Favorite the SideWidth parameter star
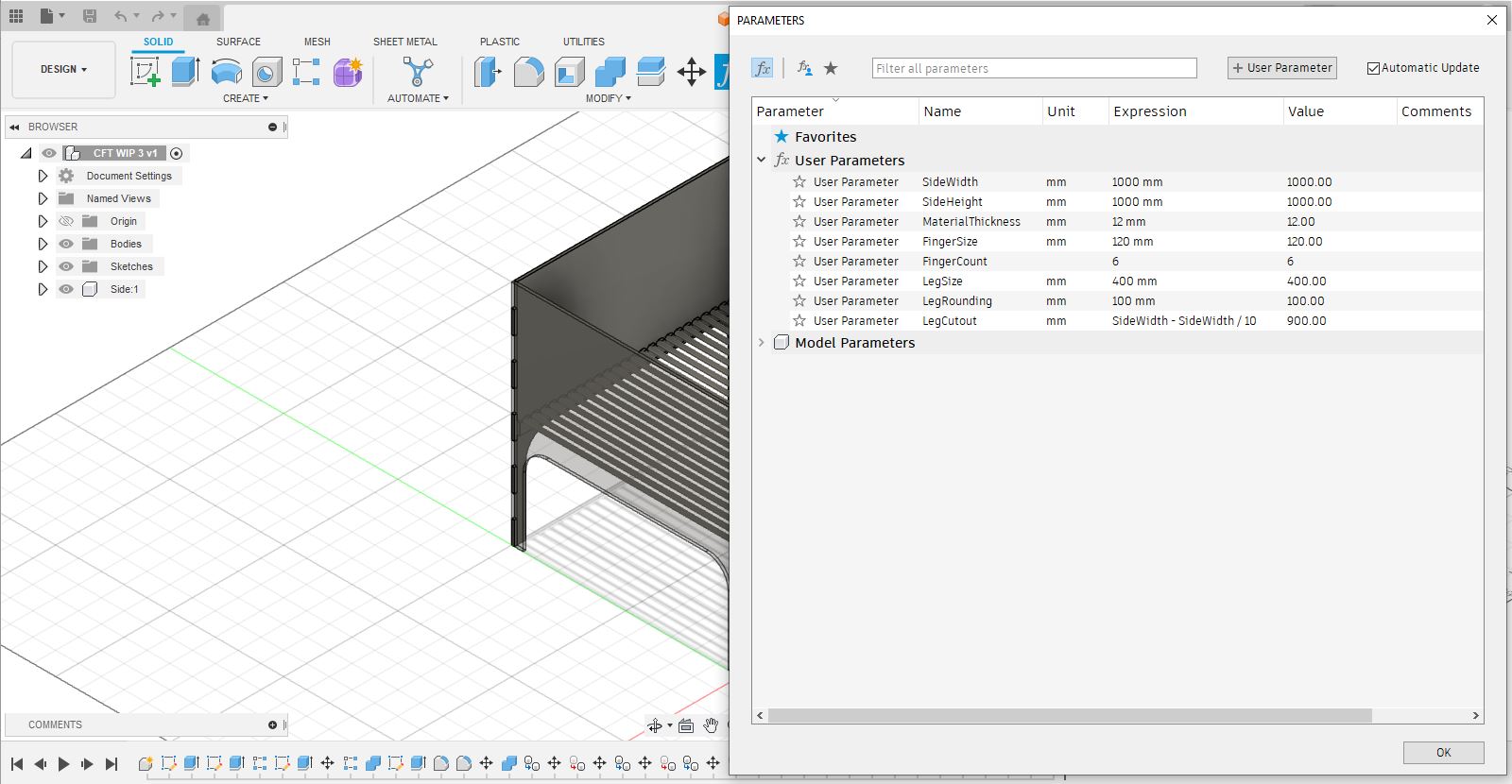This screenshot has width=1512, height=784. click(799, 181)
